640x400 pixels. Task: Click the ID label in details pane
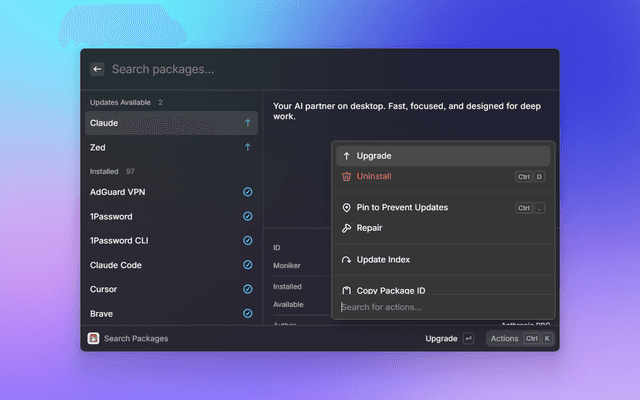point(276,248)
